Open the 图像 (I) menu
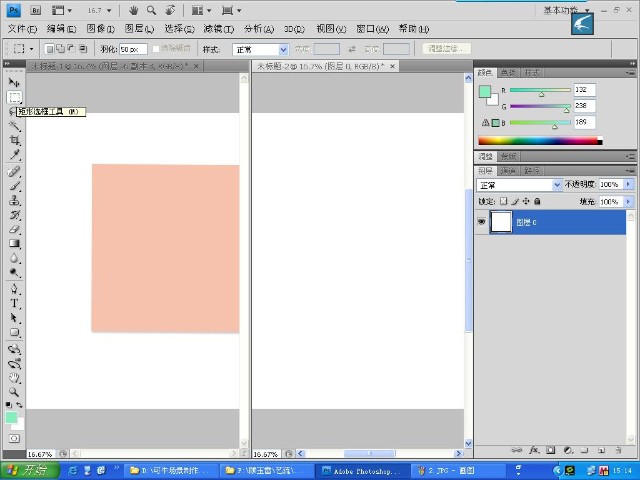 click(x=100, y=29)
